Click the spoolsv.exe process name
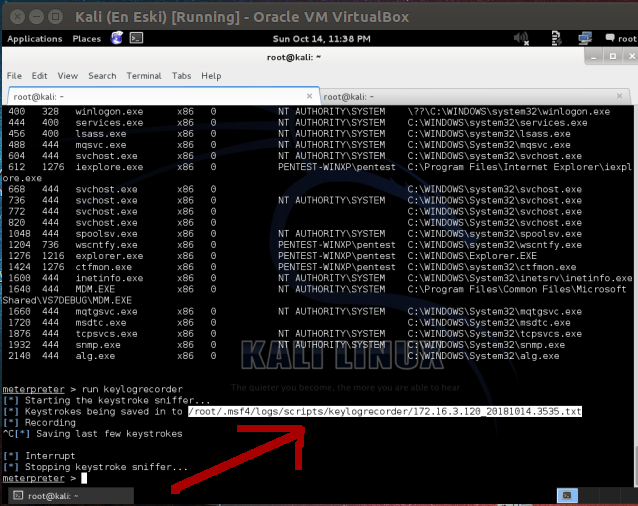Viewport: 638px width, 506px height. [106, 234]
